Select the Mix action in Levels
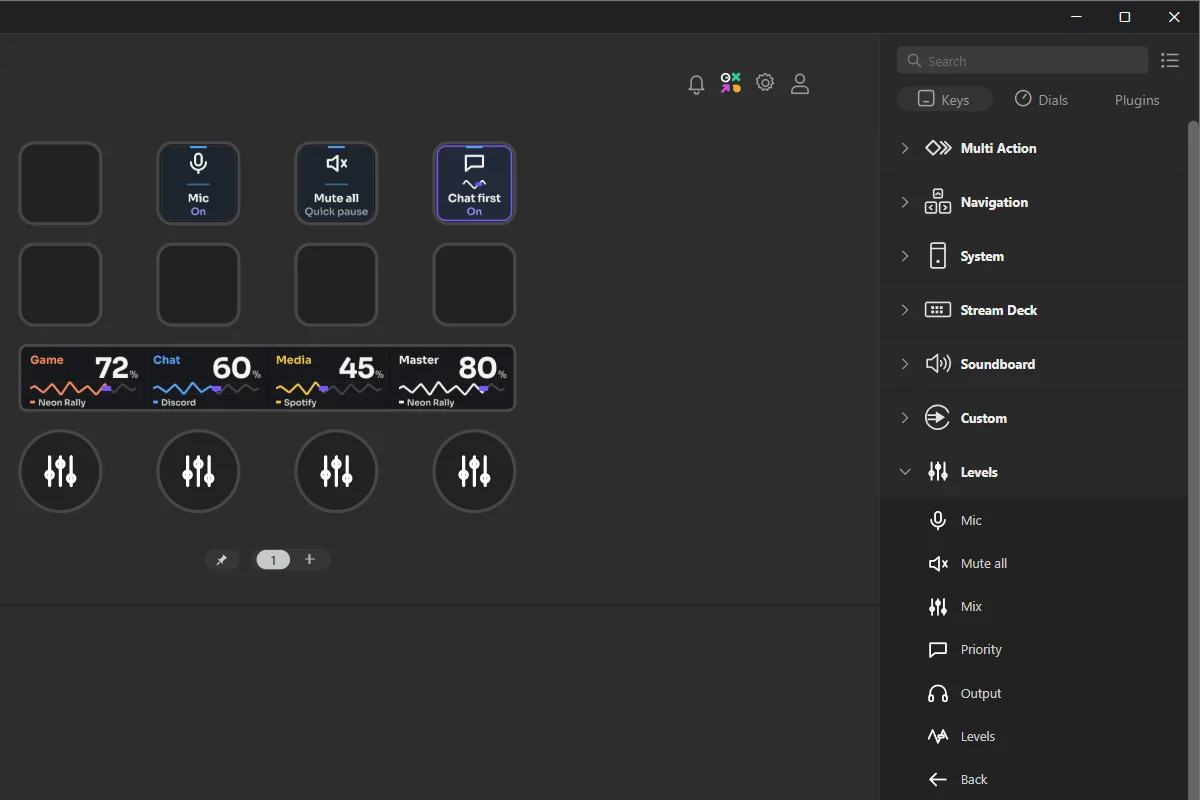The width and height of the screenshot is (1200, 800). (1034, 607)
